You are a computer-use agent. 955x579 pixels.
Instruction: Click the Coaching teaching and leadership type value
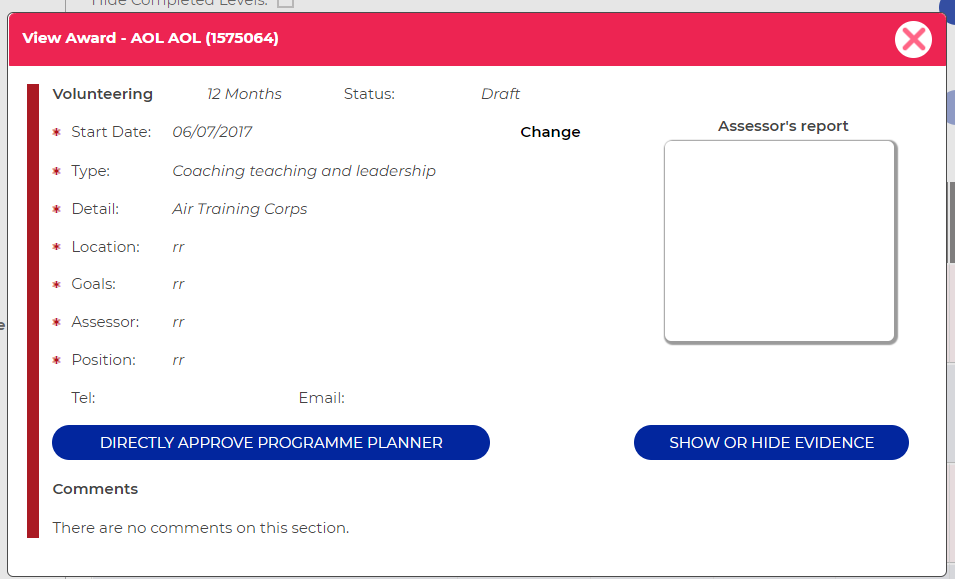(x=304, y=171)
